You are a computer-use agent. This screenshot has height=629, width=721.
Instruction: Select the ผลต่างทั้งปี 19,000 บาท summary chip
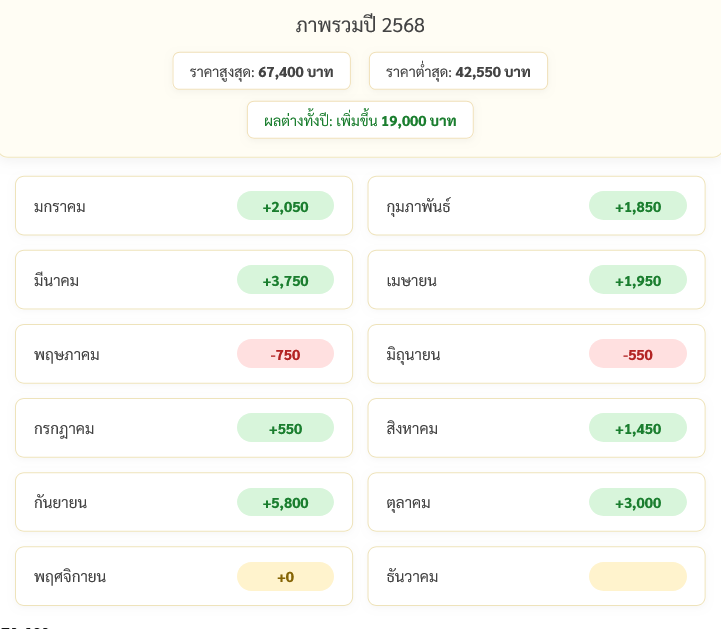pos(360,121)
